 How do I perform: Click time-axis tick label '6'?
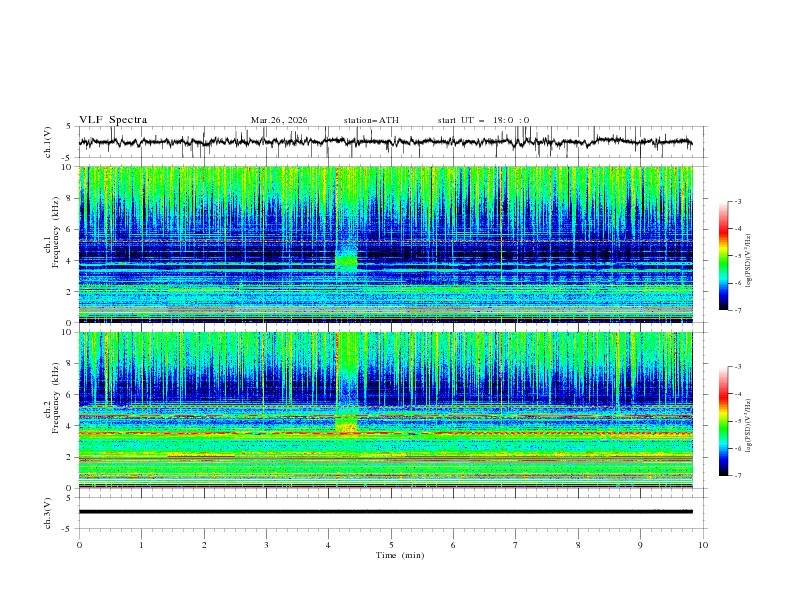click(453, 545)
